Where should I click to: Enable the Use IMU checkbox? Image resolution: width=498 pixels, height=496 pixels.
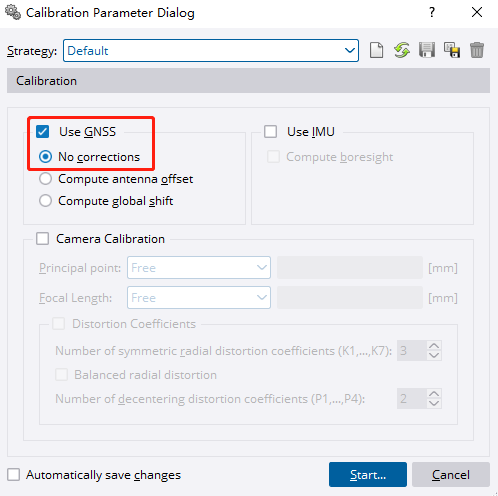pos(270,131)
